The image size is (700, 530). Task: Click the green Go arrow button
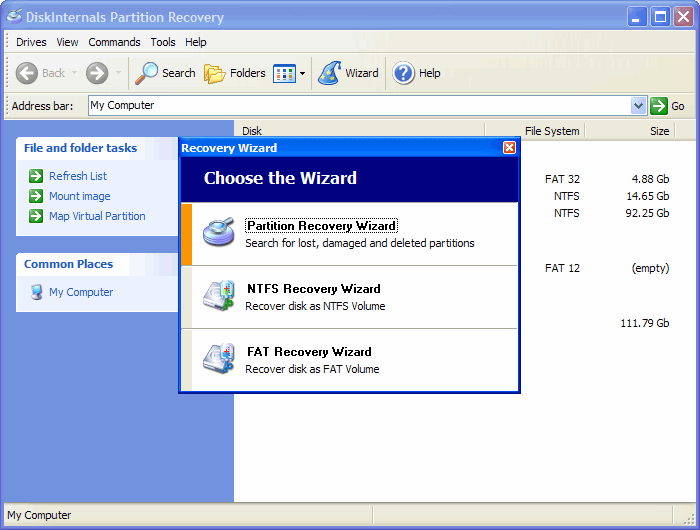click(x=659, y=106)
